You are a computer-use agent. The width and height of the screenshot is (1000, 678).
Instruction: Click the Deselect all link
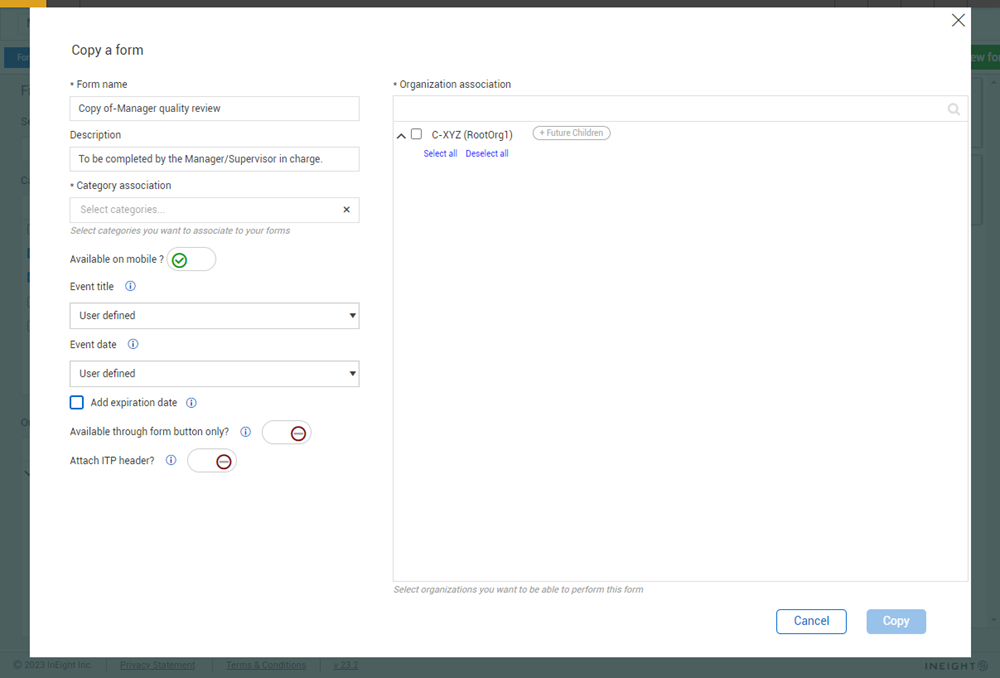pyautogui.click(x=487, y=154)
